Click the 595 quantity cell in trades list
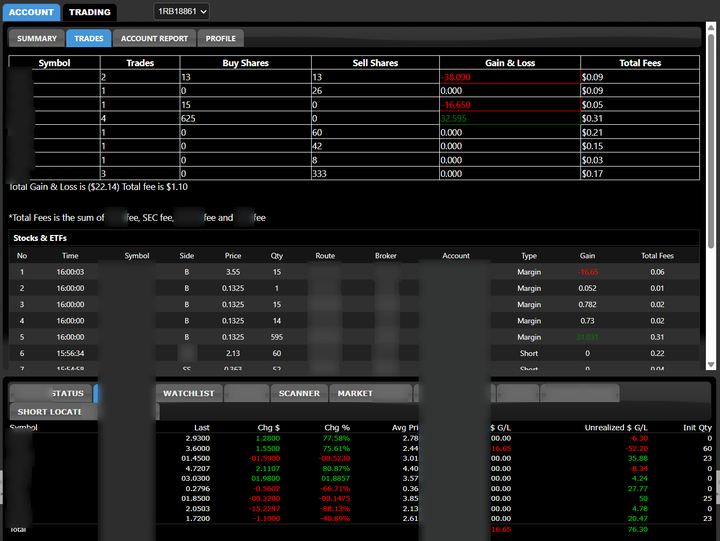The width and height of the screenshot is (720, 541). click(276, 337)
